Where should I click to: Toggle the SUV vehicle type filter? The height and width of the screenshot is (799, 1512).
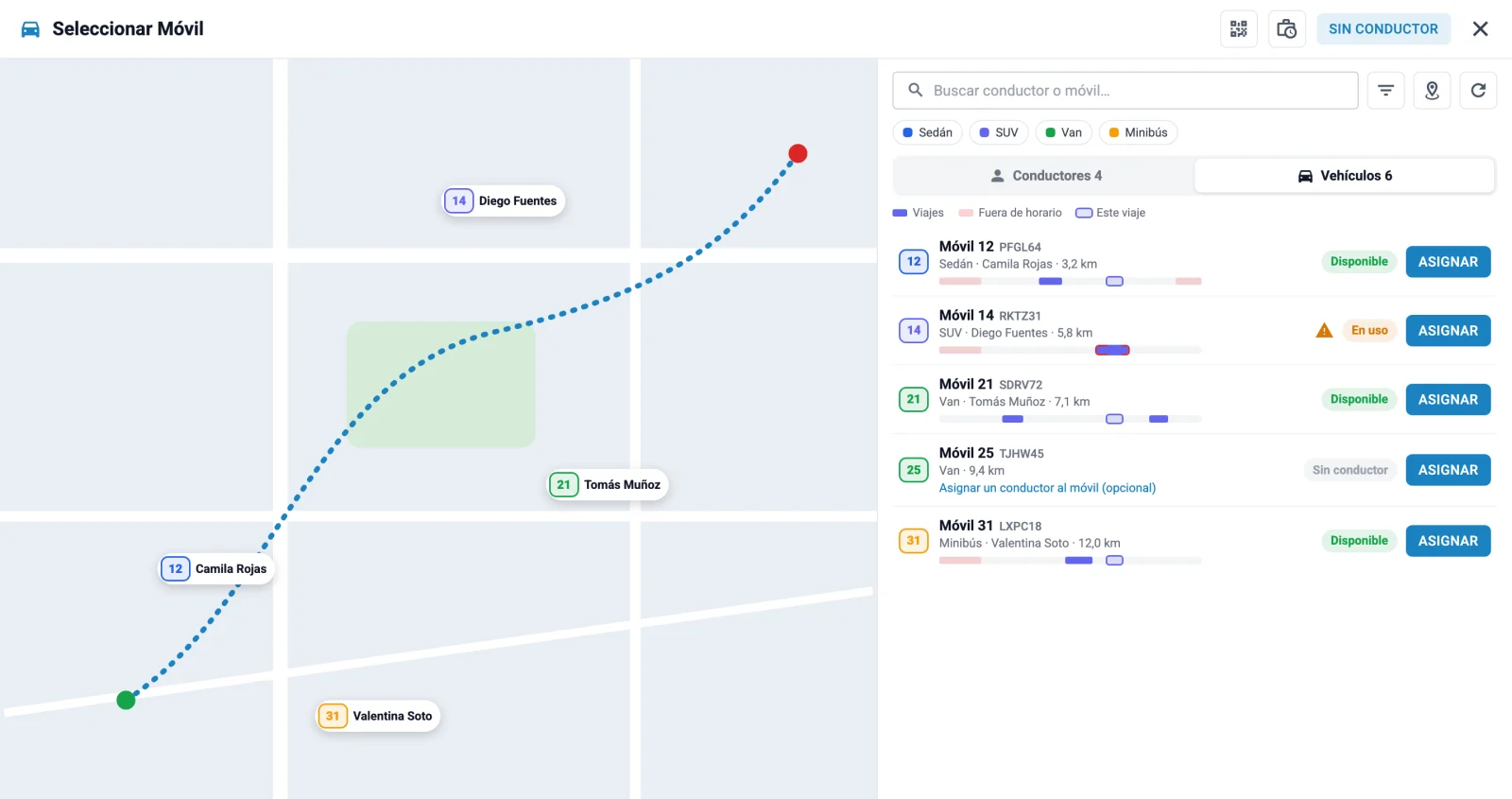[998, 132]
